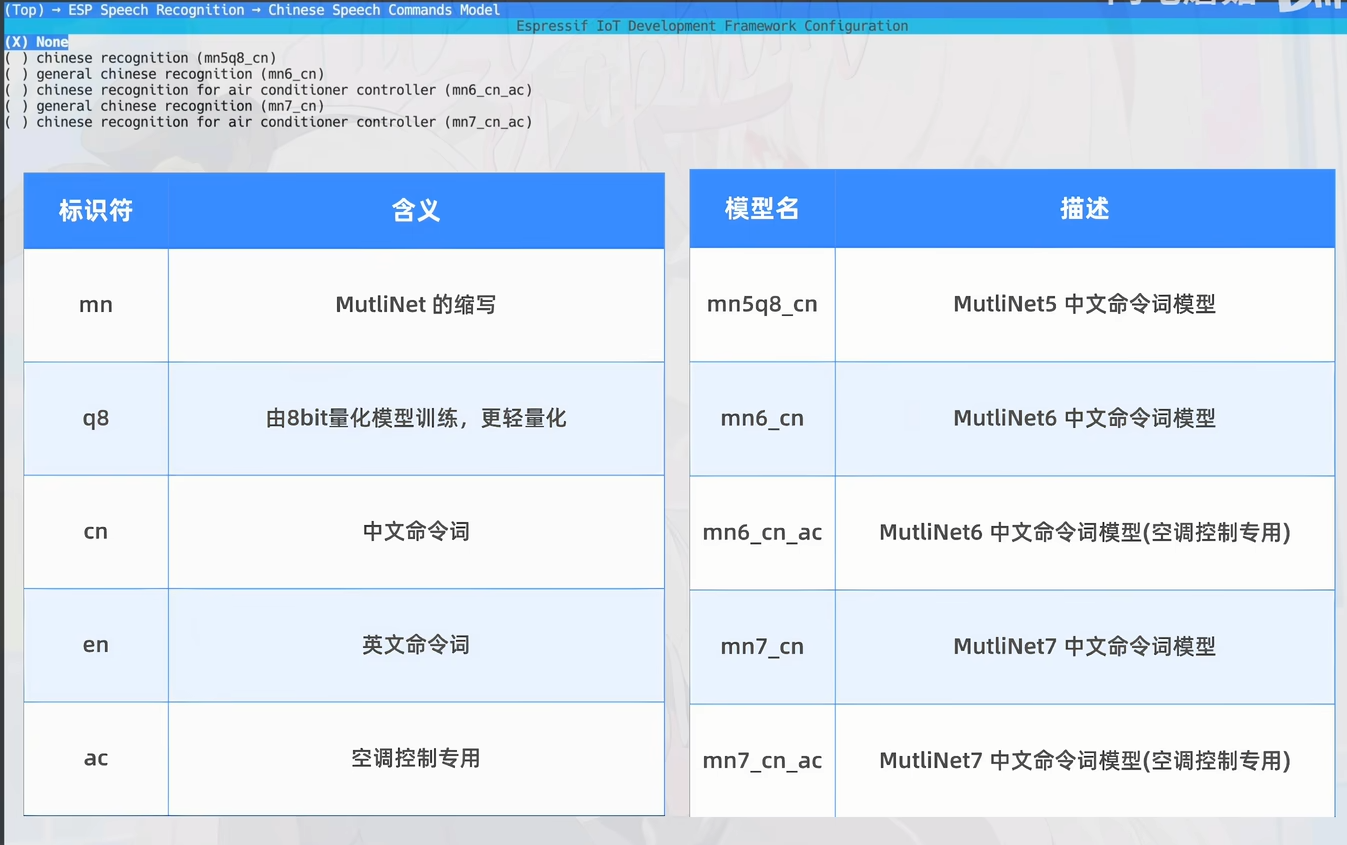Click the 标识符 table header
The height and width of the screenshot is (845, 1347).
click(x=96, y=210)
